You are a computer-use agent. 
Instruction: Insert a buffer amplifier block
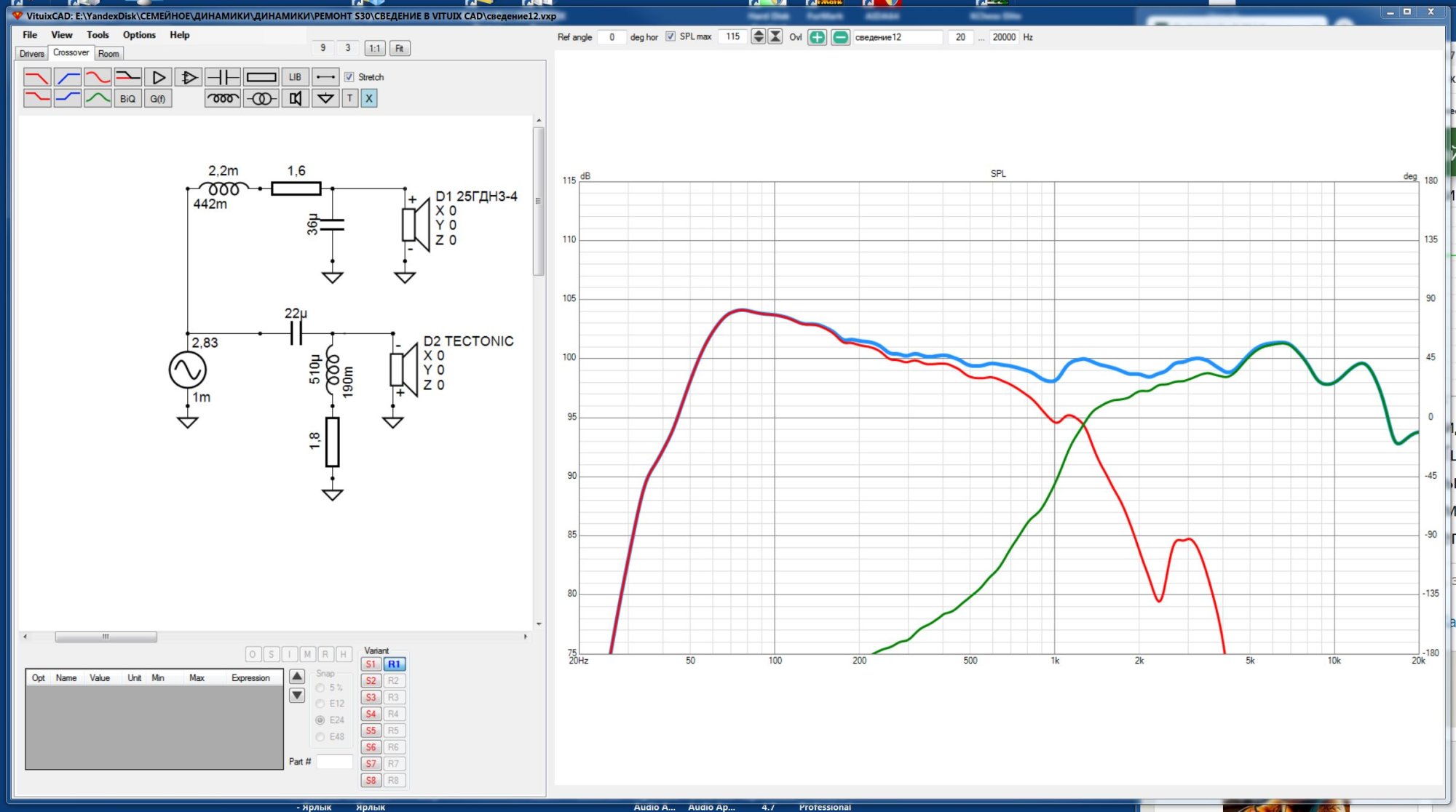(x=158, y=77)
